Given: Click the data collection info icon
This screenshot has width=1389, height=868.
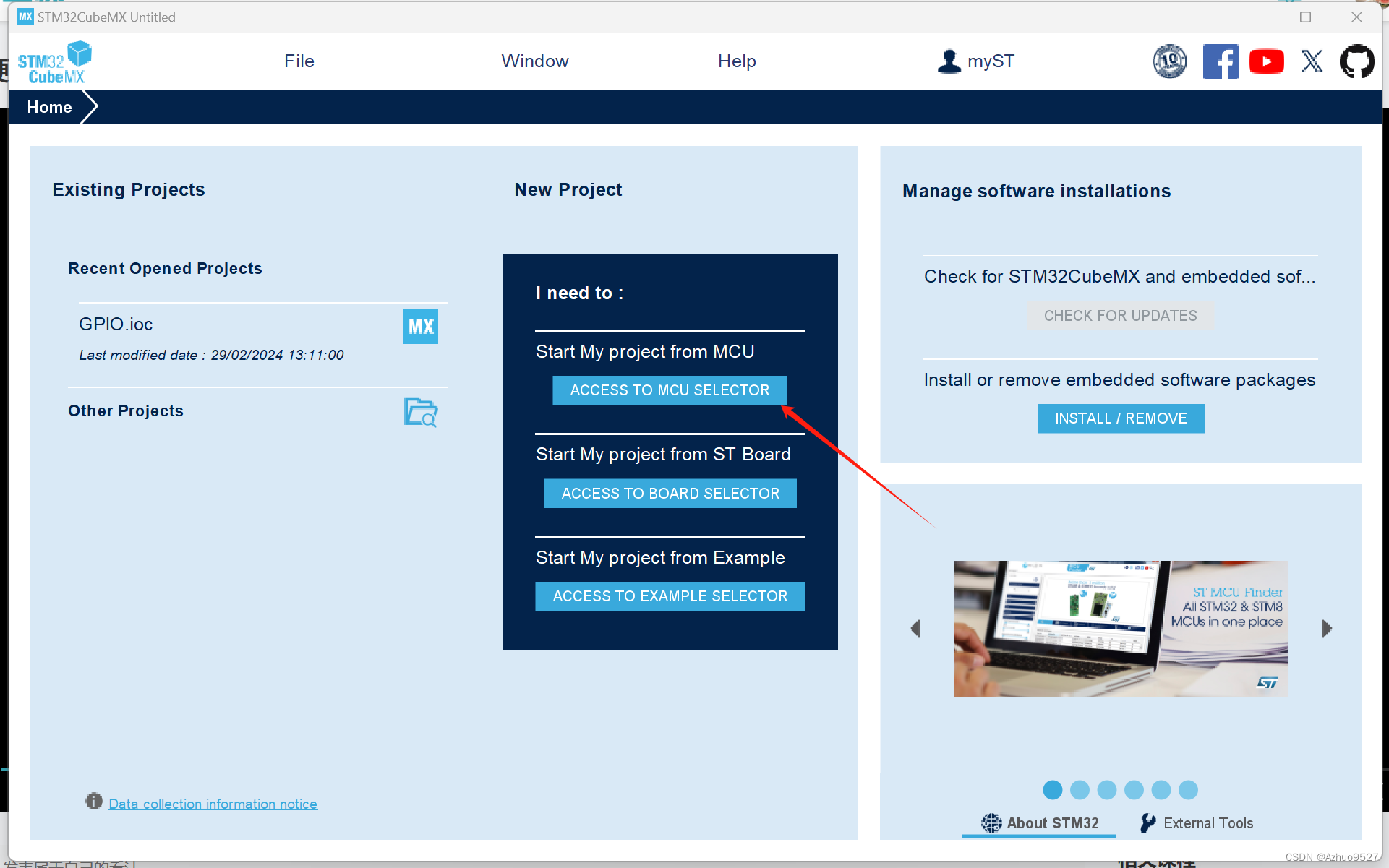Looking at the screenshot, I should point(94,801).
